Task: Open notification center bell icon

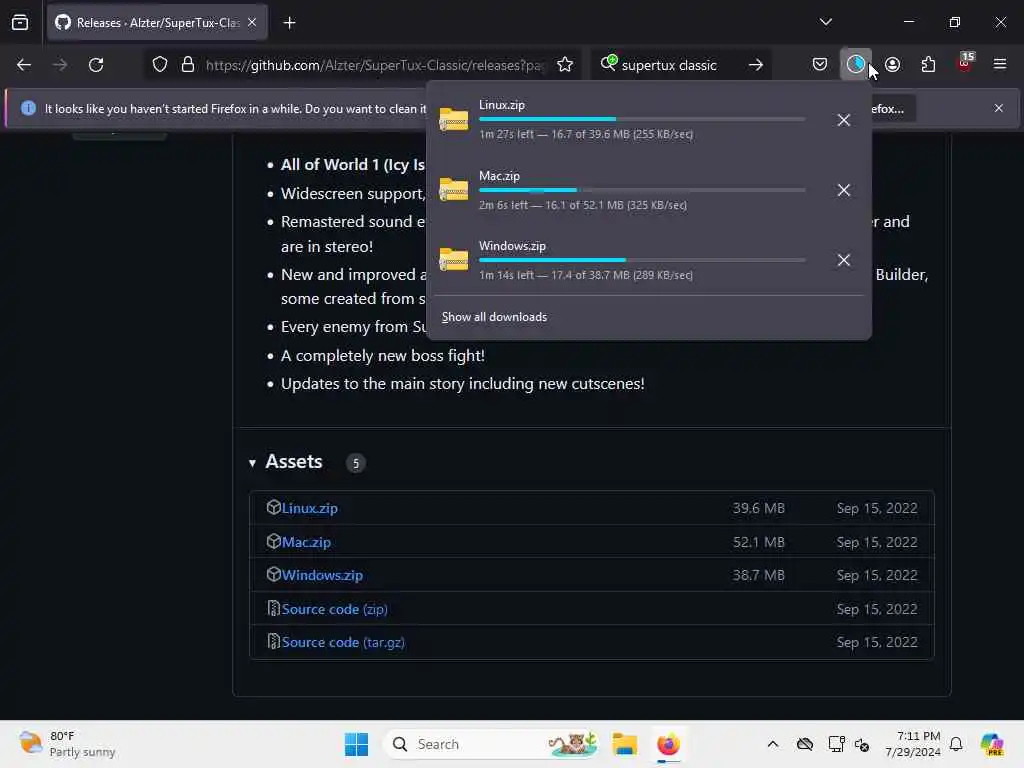Action: click(x=956, y=744)
